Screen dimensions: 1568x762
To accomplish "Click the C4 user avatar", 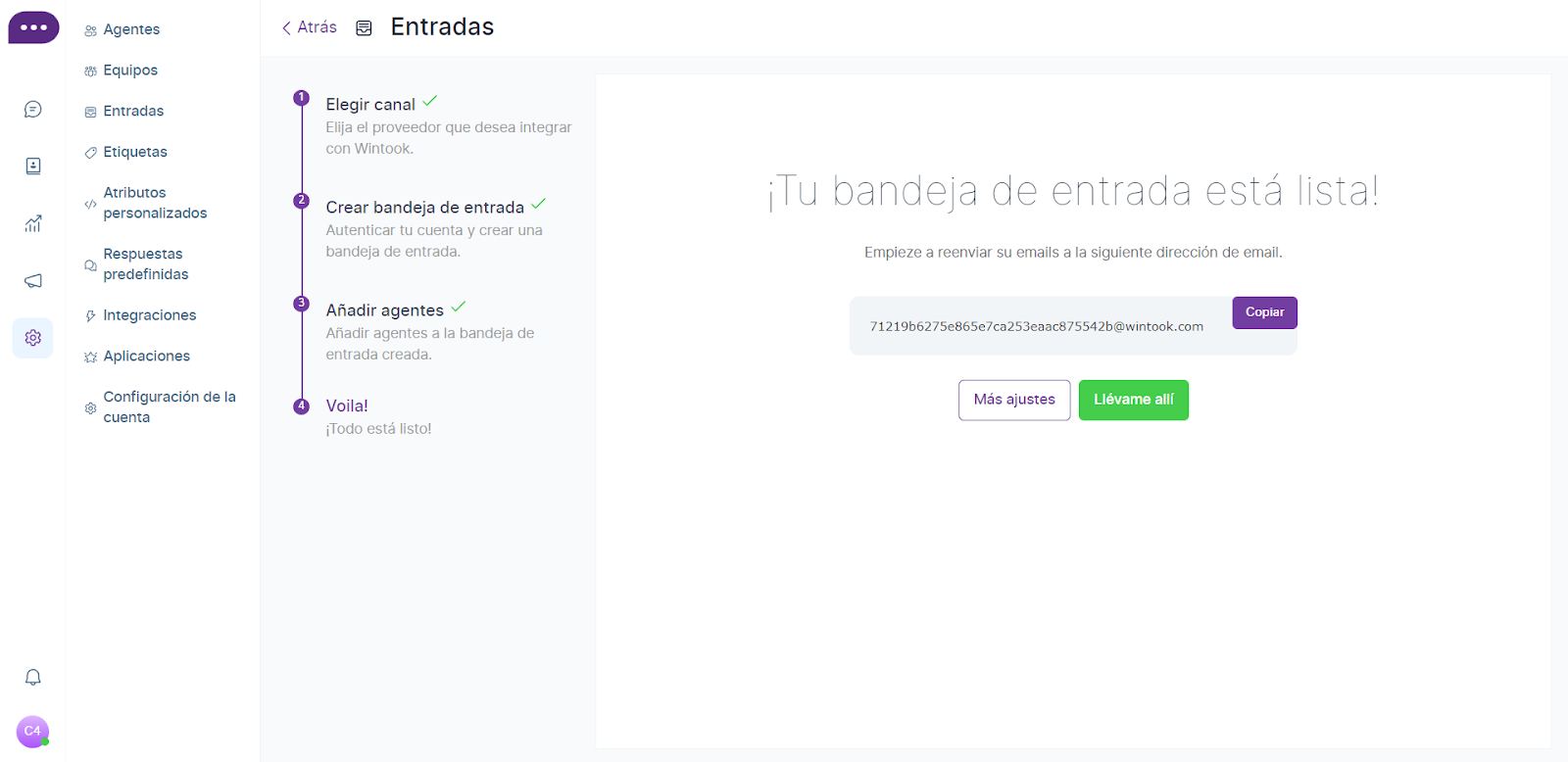I will click(x=32, y=731).
